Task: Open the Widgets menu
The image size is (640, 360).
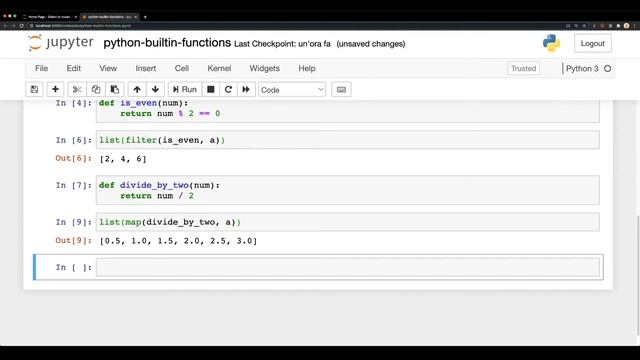Action: 264,68
